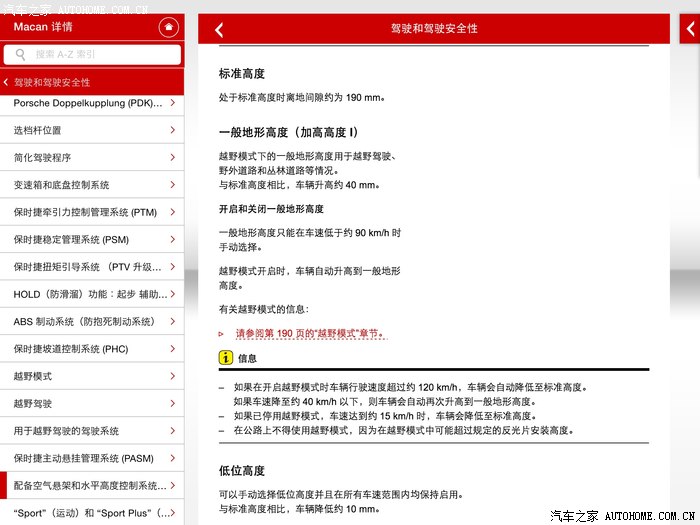Open 越野模式 section in sidebar

90,376
